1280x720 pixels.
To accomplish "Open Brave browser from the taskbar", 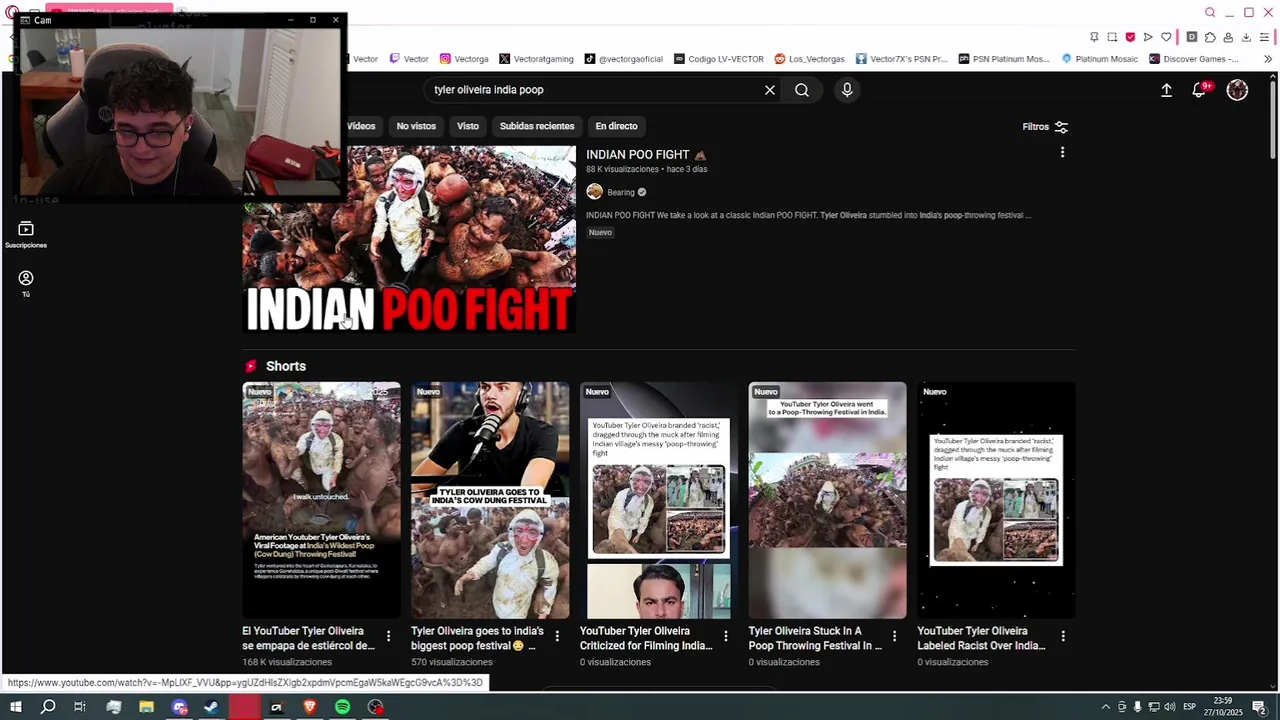I will coord(310,707).
